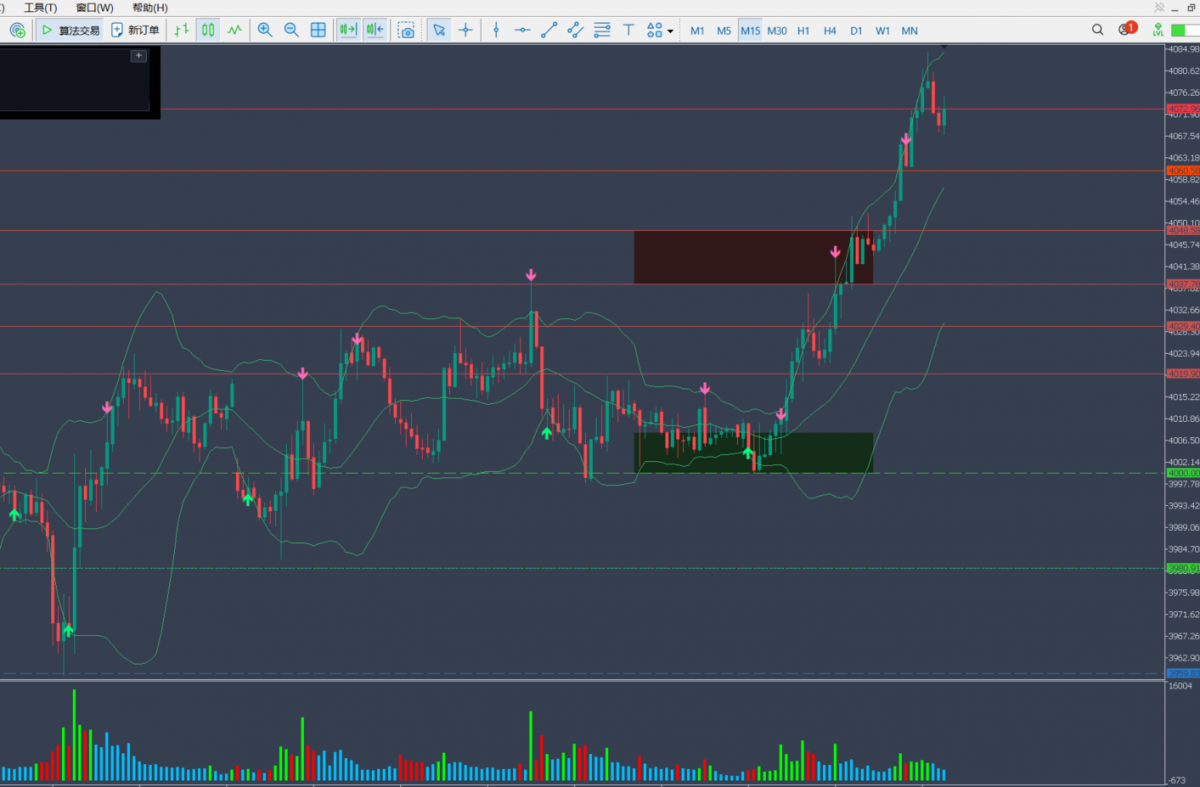Click the plus button on dark panel
The width and height of the screenshot is (1200, 787).
click(x=138, y=56)
